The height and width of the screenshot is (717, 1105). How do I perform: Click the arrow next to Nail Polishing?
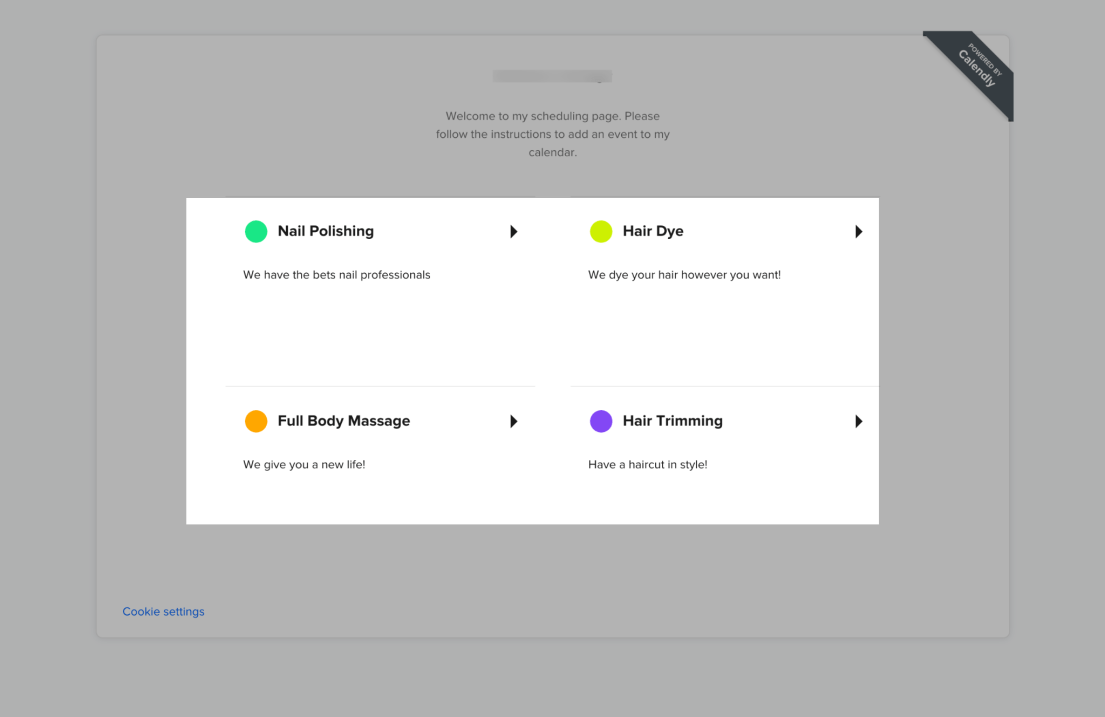[514, 231]
